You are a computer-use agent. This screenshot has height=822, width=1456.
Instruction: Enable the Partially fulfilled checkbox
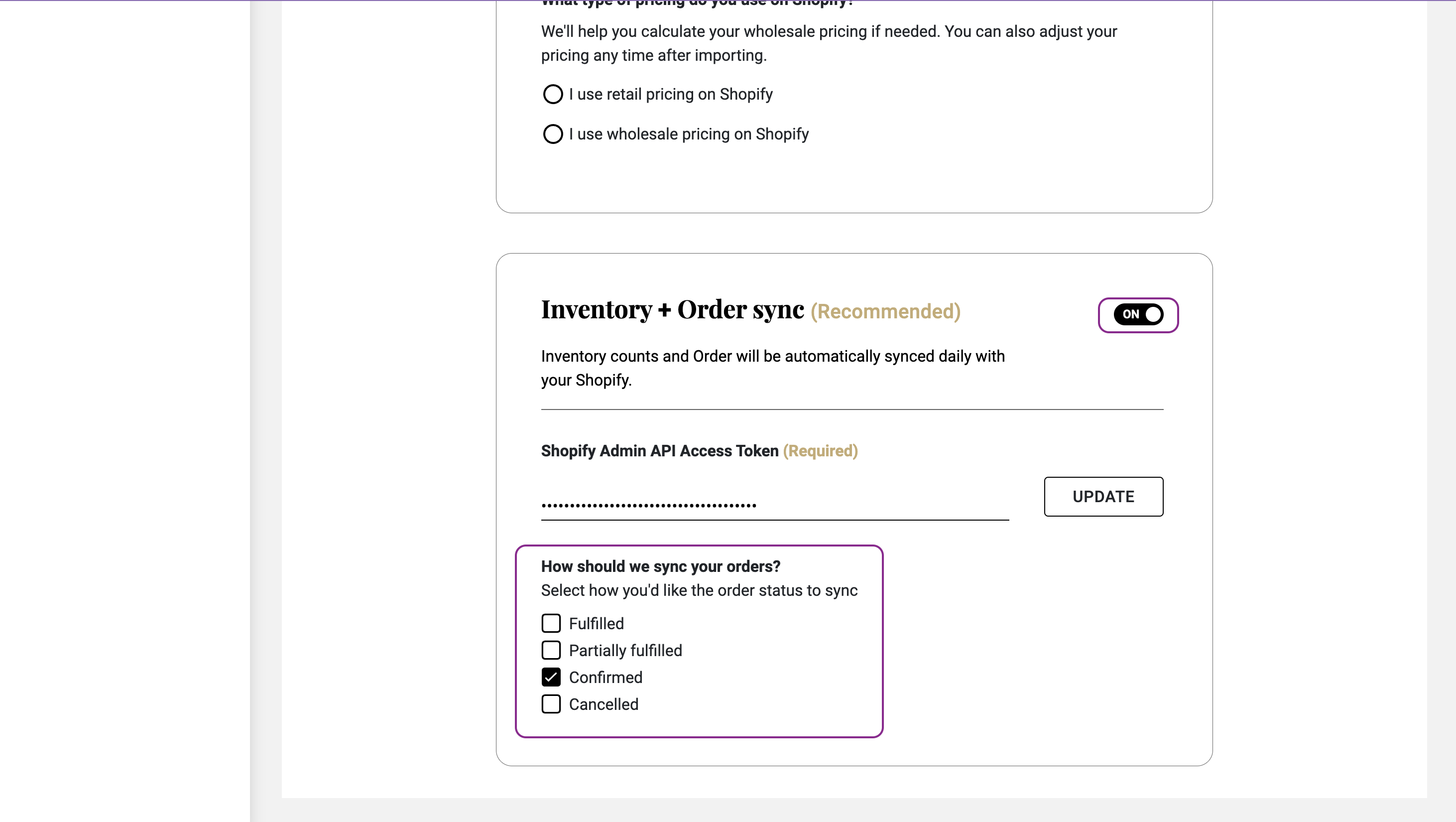[551, 650]
